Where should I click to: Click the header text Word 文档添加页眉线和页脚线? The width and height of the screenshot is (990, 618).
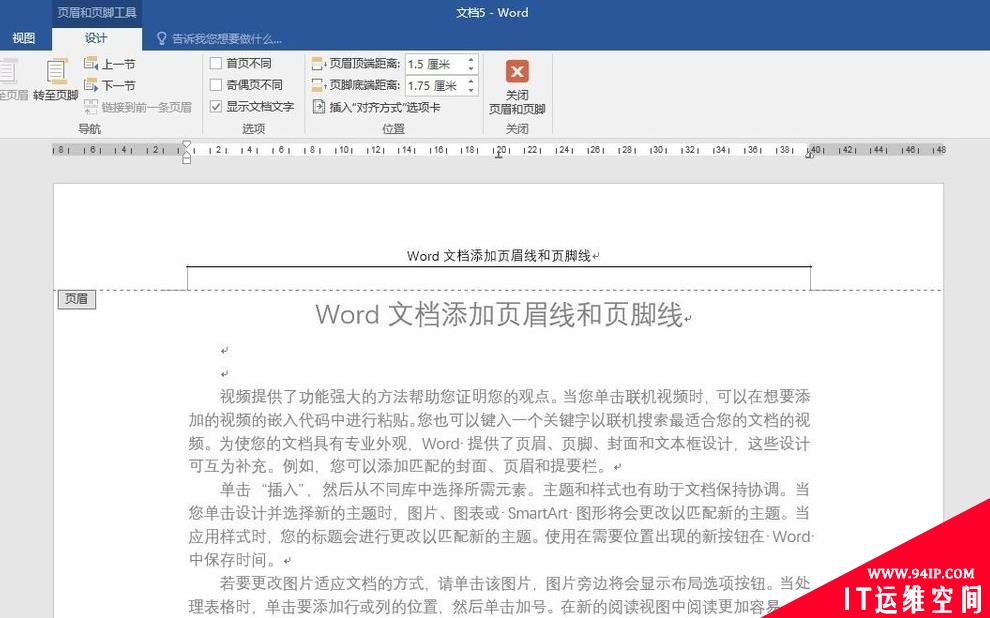[x=499, y=256]
